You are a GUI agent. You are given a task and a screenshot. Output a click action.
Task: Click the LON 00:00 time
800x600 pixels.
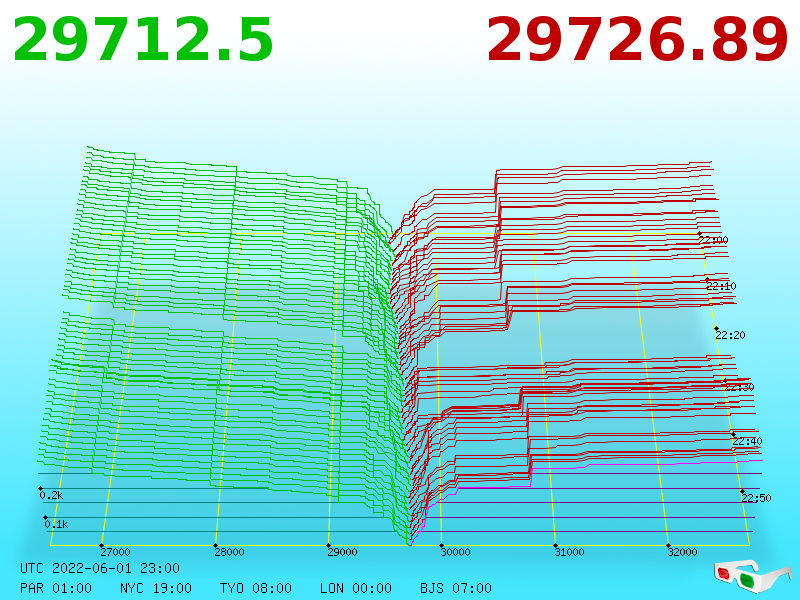(356, 588)
